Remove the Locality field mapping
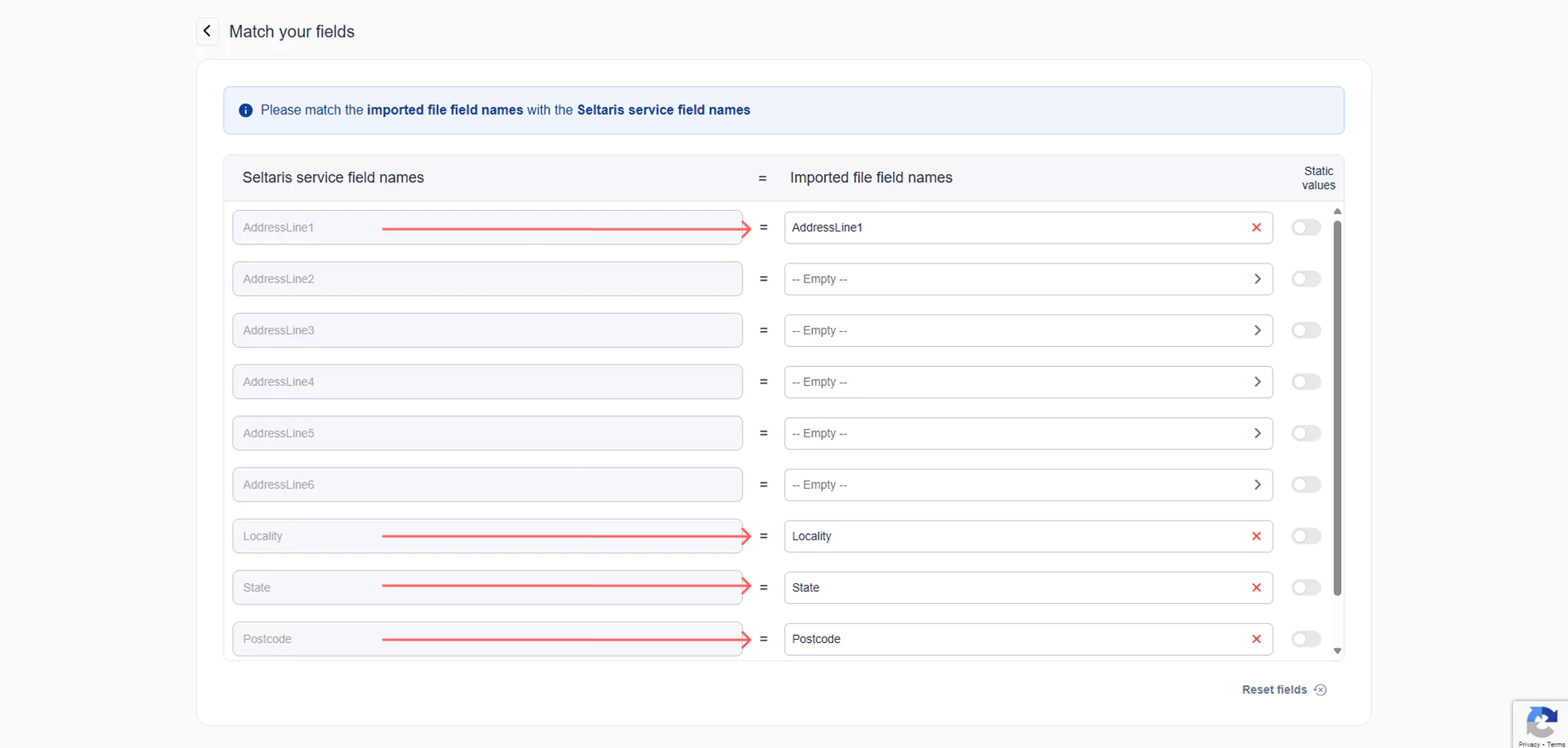 point(1256,536)
